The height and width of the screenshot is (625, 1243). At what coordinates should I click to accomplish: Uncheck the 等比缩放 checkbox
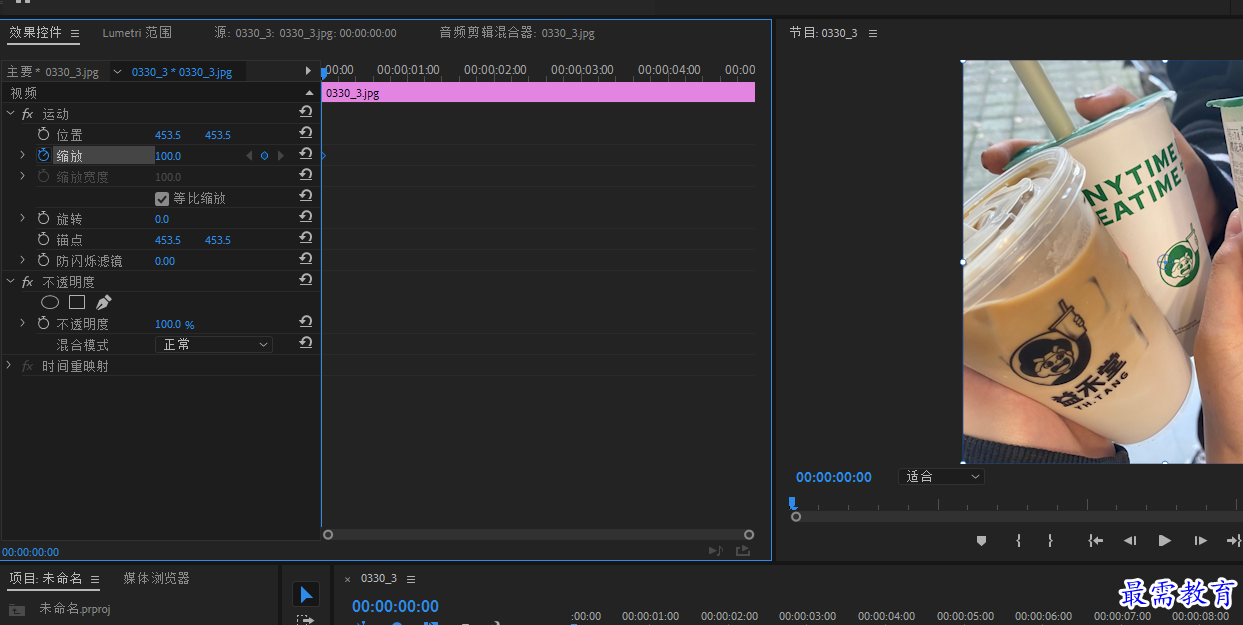tap(162, 198)
